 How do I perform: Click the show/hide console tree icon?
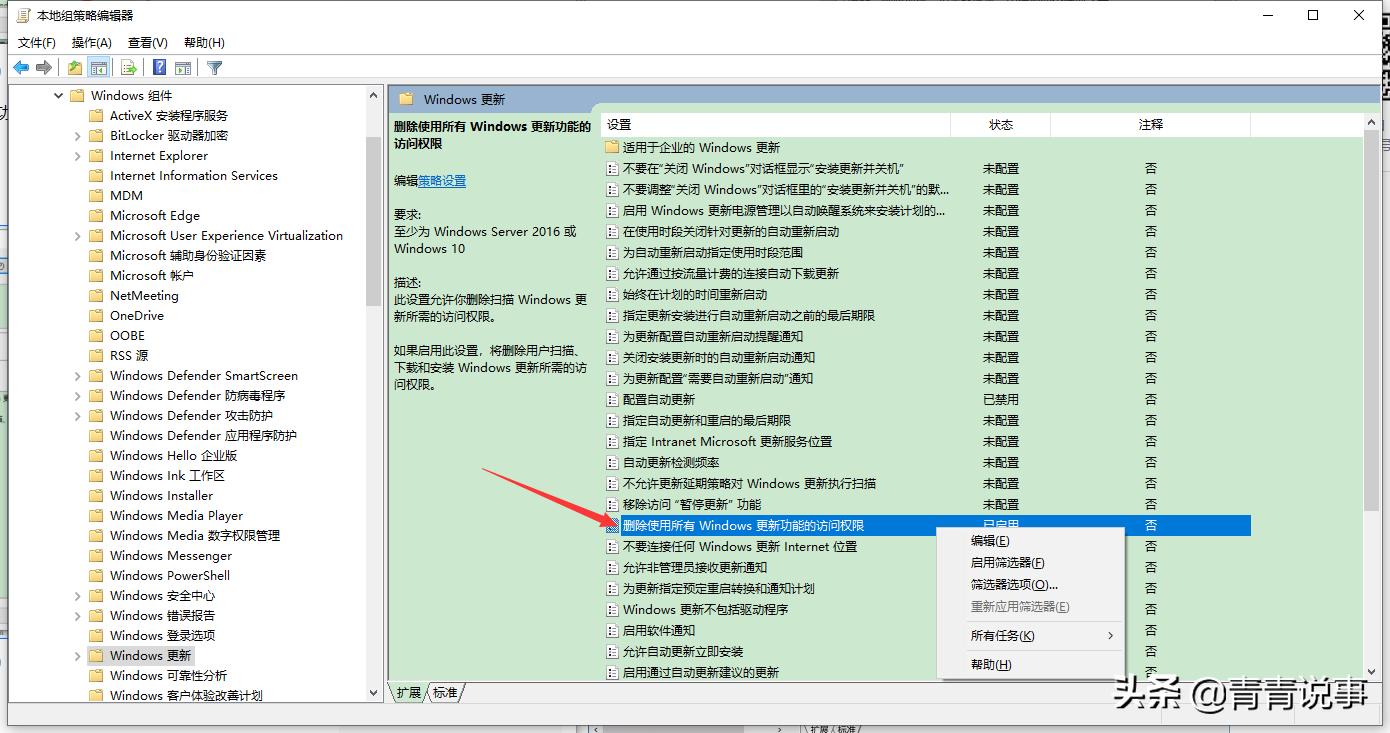99,67
